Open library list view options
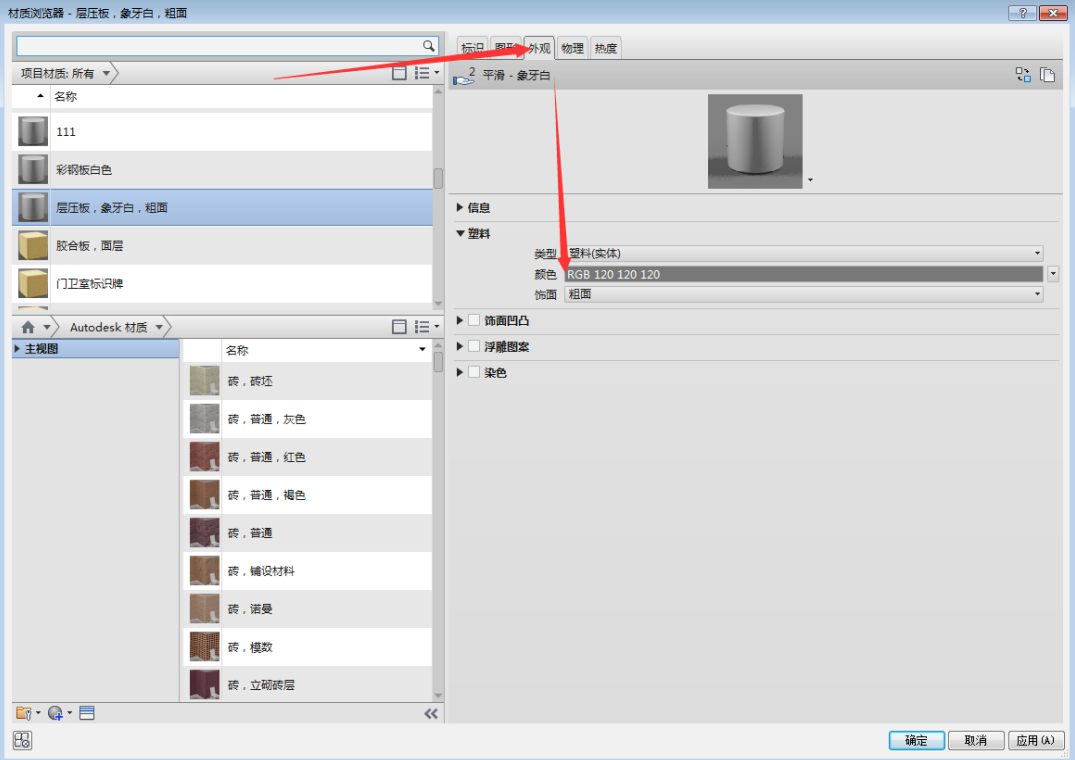Image resolution: width=1075 pixels, height=760 pixels. 426,327
